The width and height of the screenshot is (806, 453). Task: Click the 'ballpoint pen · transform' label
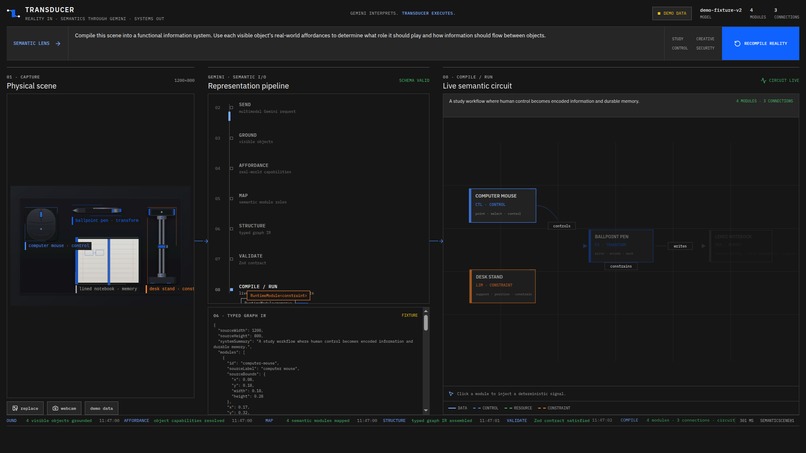[x=106, y=221]
